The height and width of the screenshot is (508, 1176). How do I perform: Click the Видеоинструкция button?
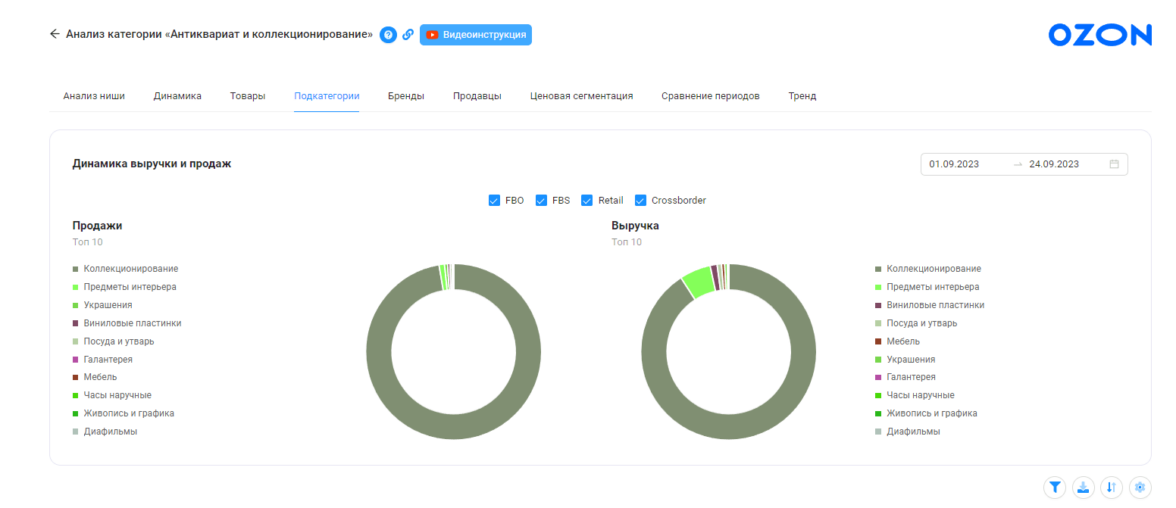[x=476, y=35]
